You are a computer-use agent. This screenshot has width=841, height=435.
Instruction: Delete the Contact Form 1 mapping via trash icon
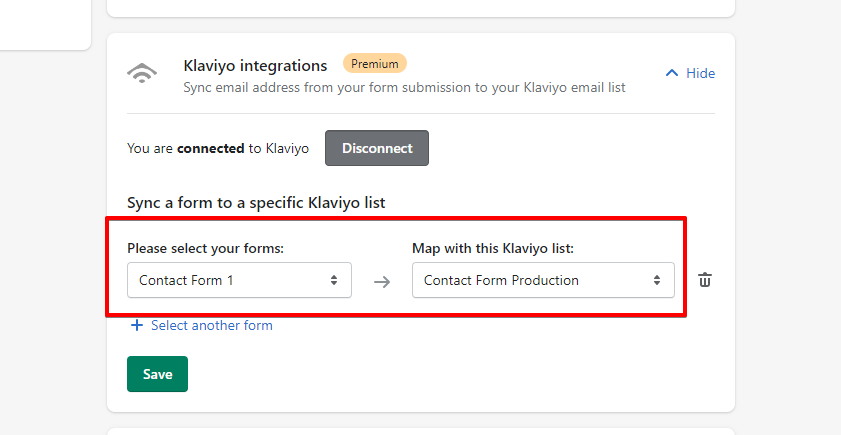tap(705, 280)
